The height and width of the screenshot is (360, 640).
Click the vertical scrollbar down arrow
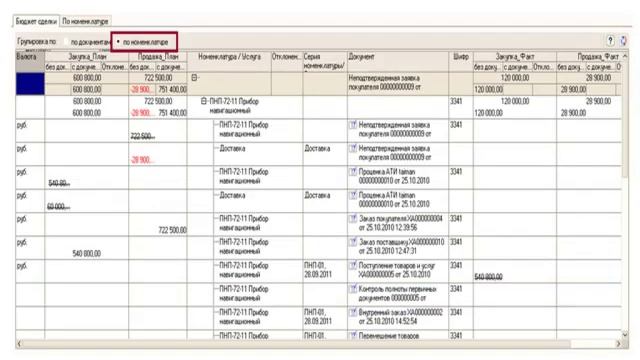coord(625,335)
